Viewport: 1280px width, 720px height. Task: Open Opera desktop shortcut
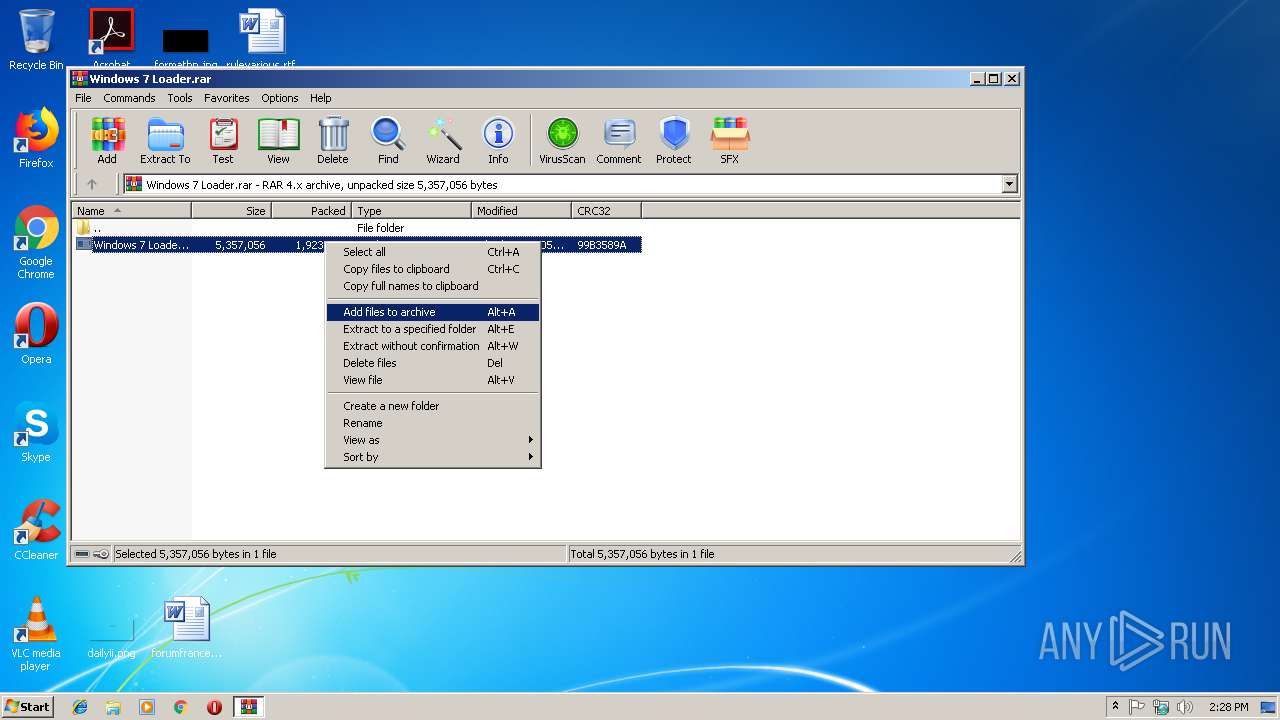36,334
